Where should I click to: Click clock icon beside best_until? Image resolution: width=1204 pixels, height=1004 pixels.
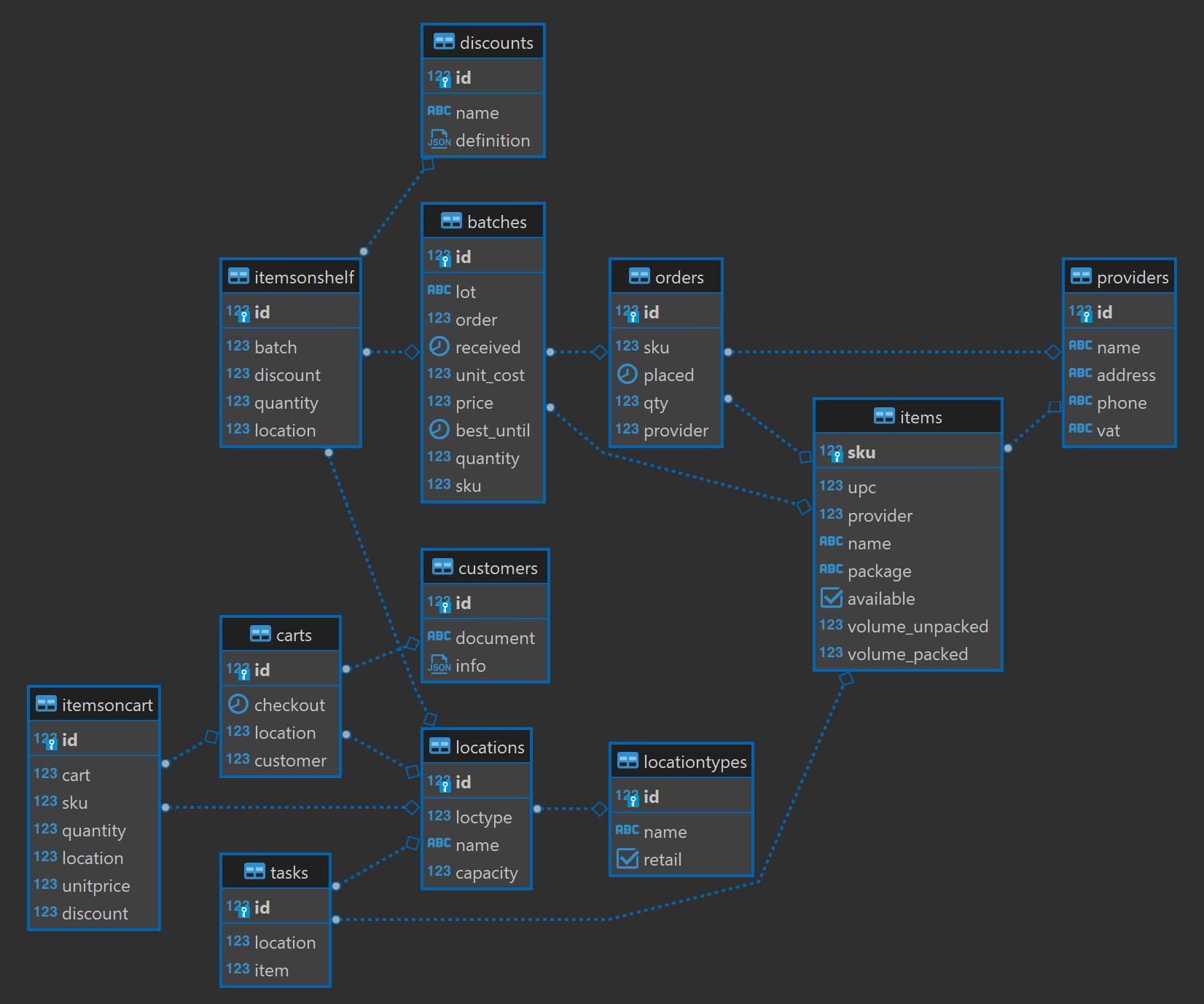coord(439,429)
